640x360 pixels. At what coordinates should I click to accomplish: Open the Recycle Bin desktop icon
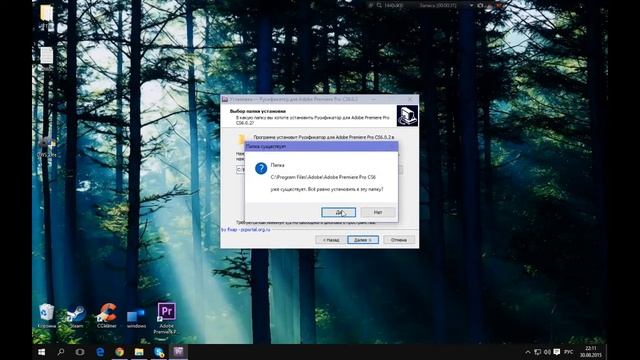[x=47, y=316]
